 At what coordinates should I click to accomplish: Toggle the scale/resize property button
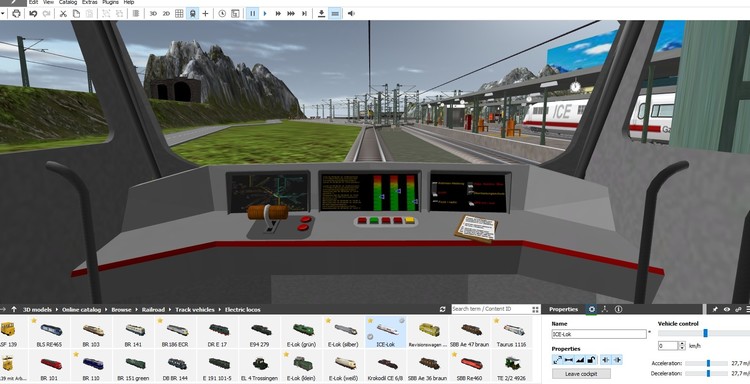pos(557,360)
